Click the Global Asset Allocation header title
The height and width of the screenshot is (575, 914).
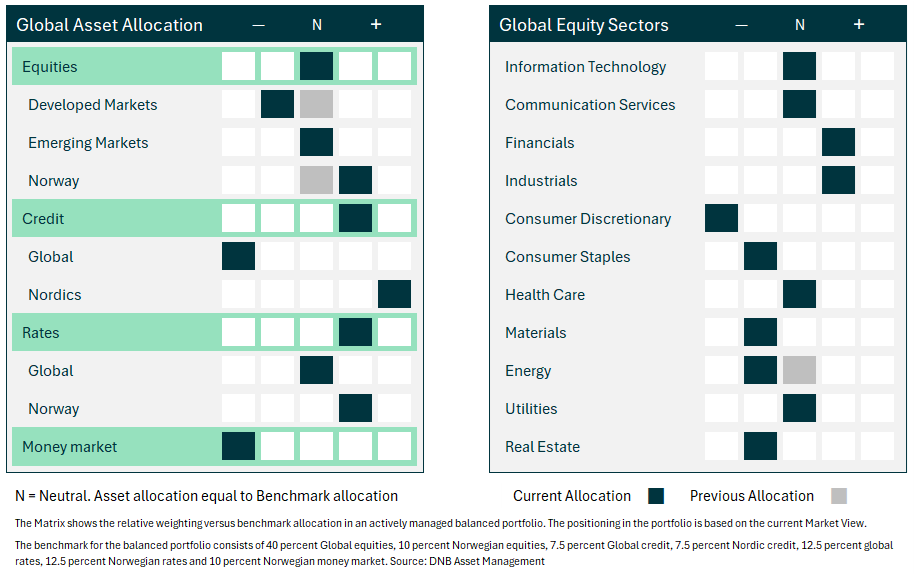coord(110,25)
